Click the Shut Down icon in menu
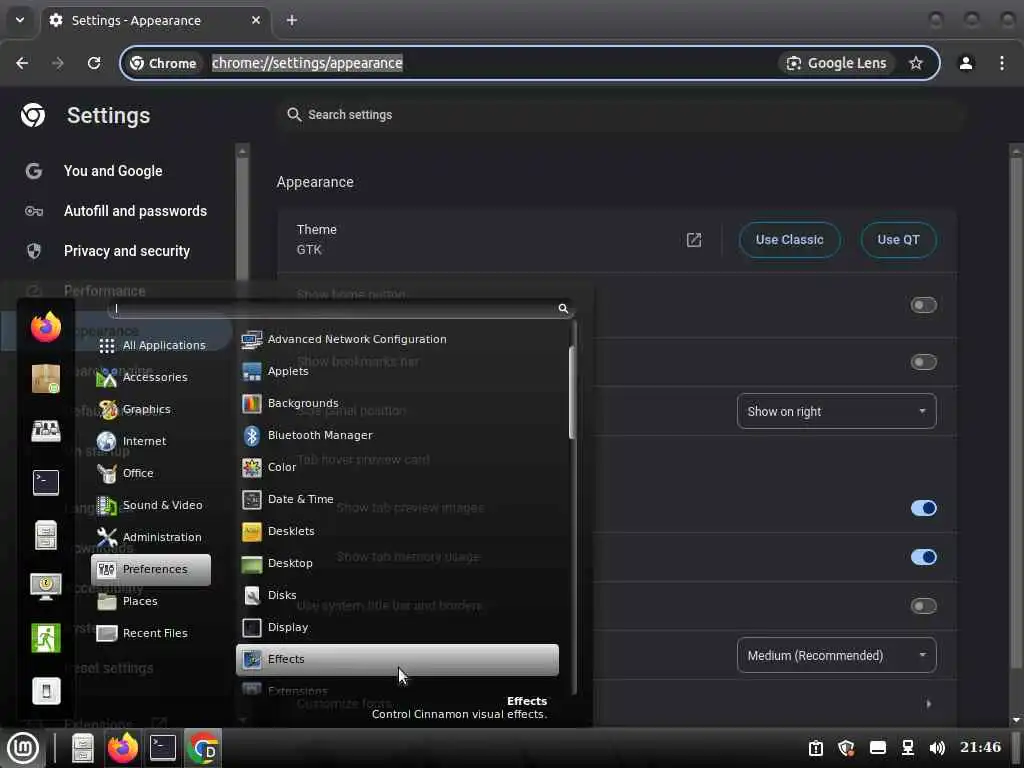The width and height of the screenshot is (1024, 768). click(x=46, y=691)
